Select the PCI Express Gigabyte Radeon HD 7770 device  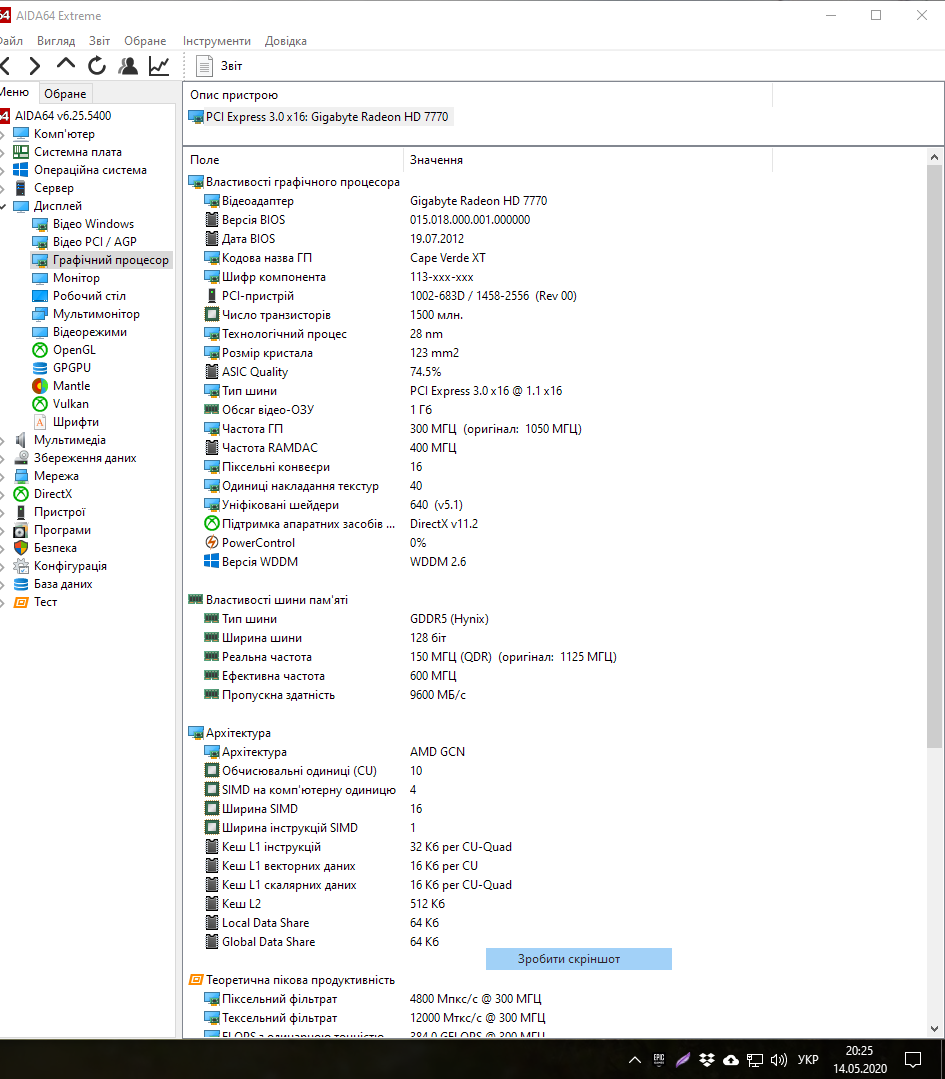319,117
